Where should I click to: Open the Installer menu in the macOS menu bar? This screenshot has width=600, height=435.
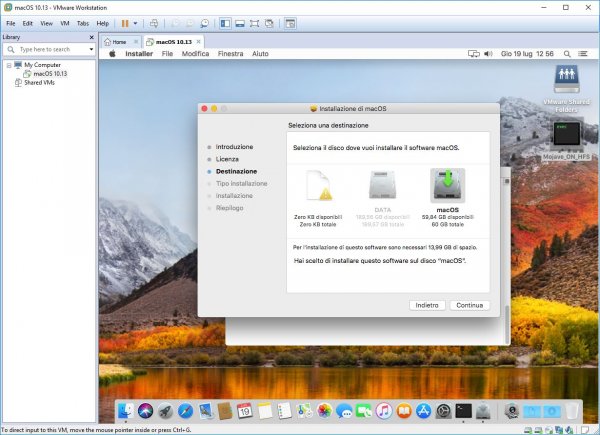(139, 54)
